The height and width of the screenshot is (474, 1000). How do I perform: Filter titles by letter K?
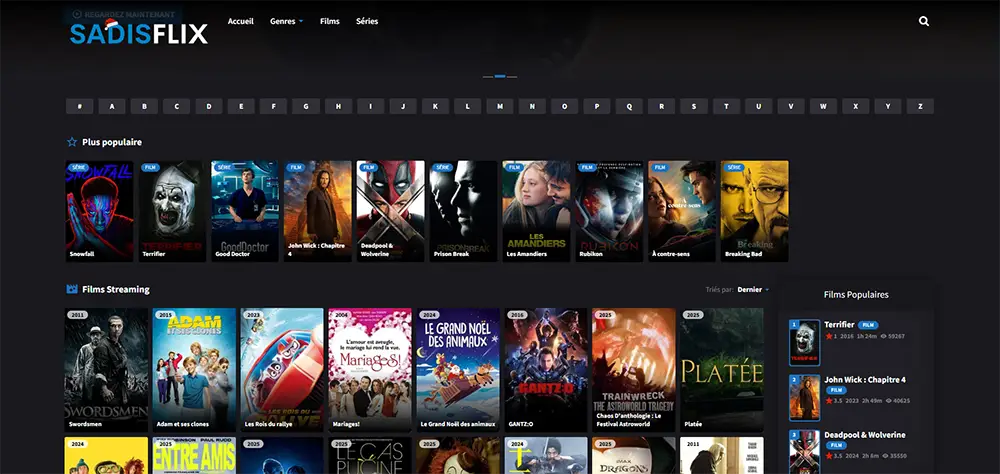436,107
